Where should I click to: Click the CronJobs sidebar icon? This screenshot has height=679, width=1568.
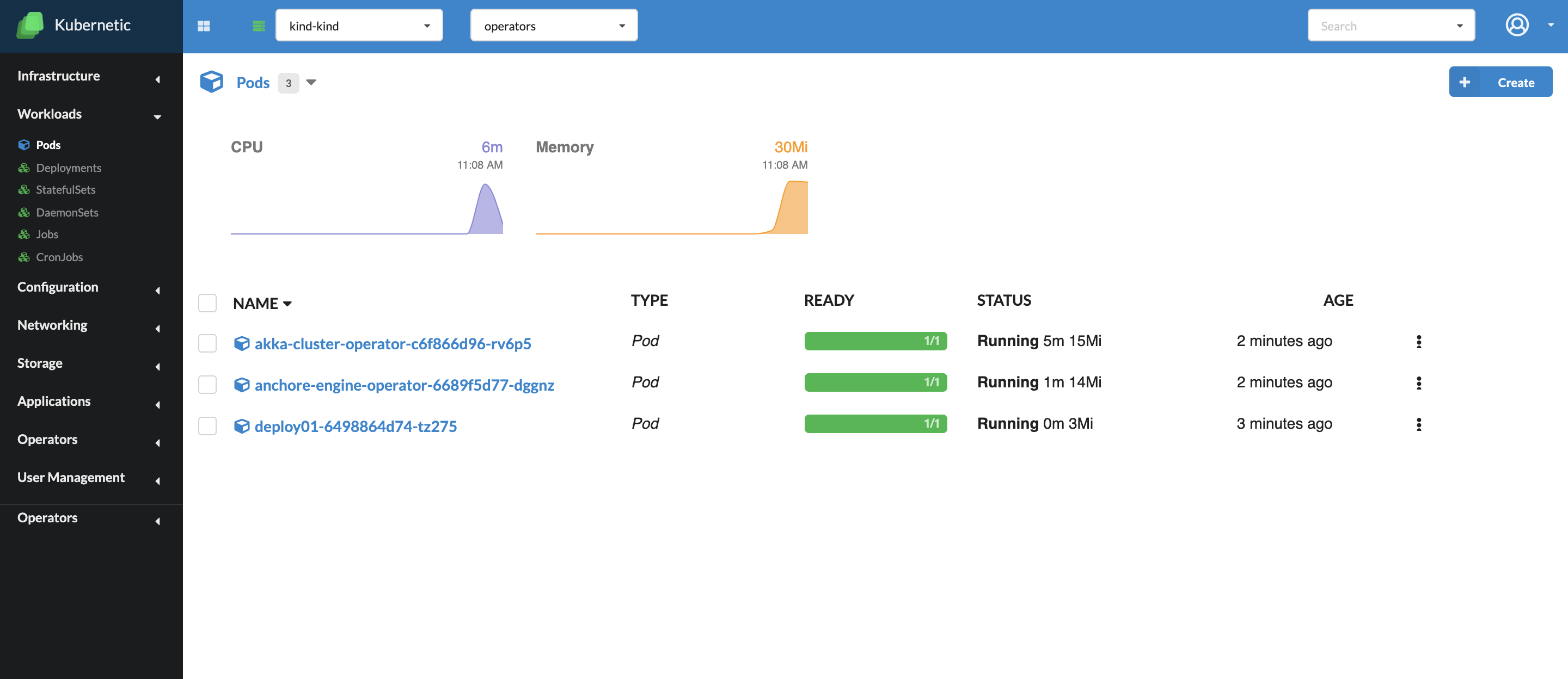coord(23,257)
